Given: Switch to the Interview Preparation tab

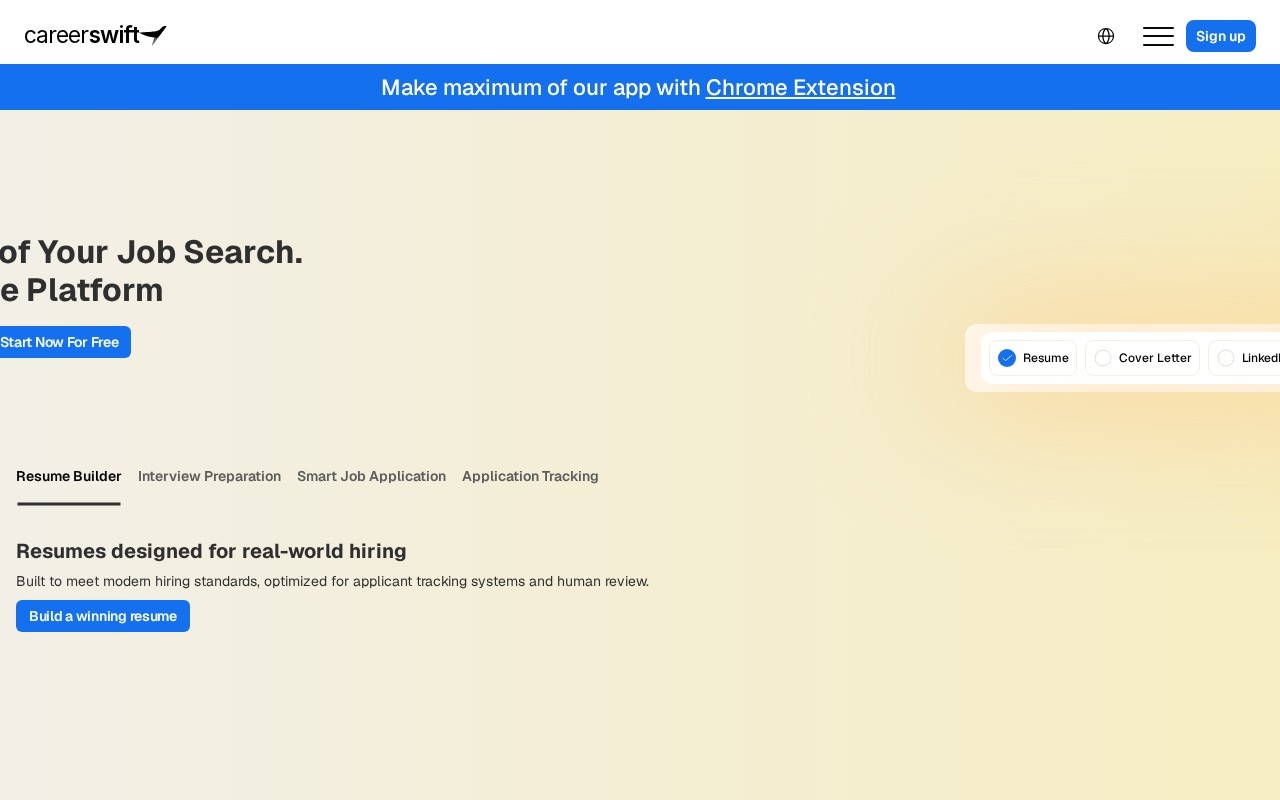Looking at the screenshot, I should [209, 476].
